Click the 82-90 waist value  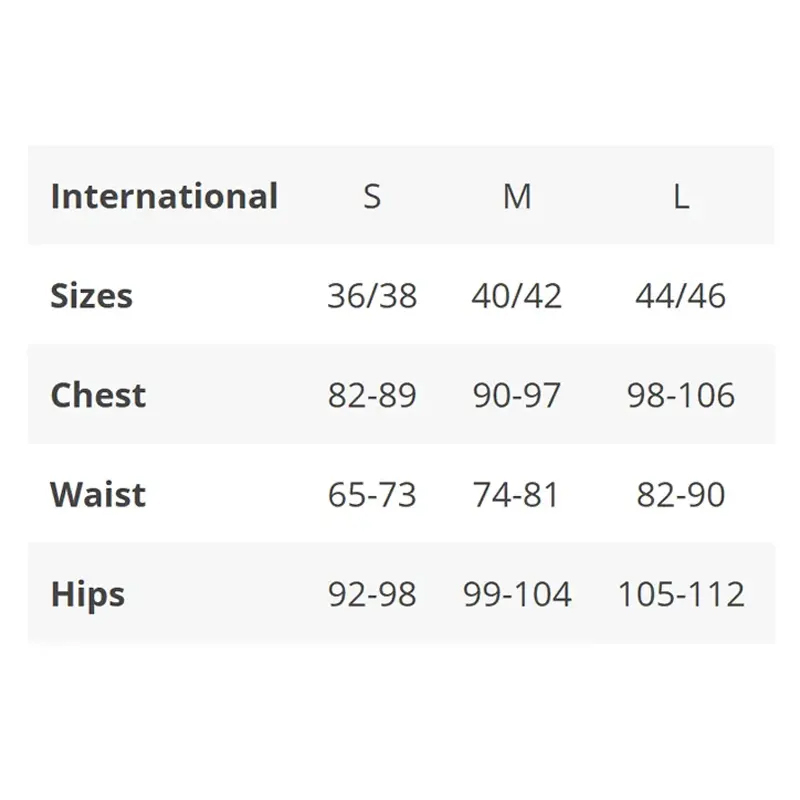point(681,495)
